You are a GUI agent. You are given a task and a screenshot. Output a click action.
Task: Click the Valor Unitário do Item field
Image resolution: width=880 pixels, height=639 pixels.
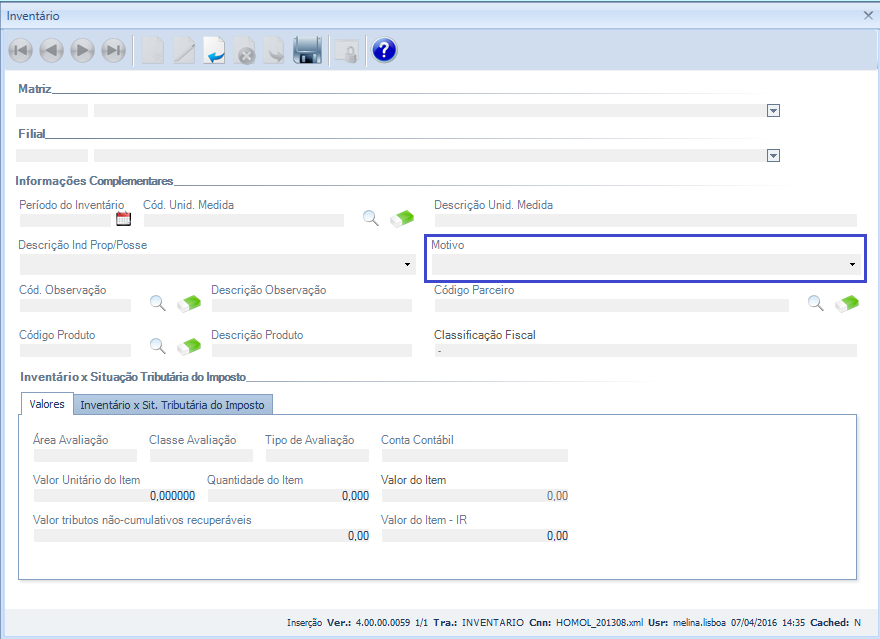[x=114, y=495]
